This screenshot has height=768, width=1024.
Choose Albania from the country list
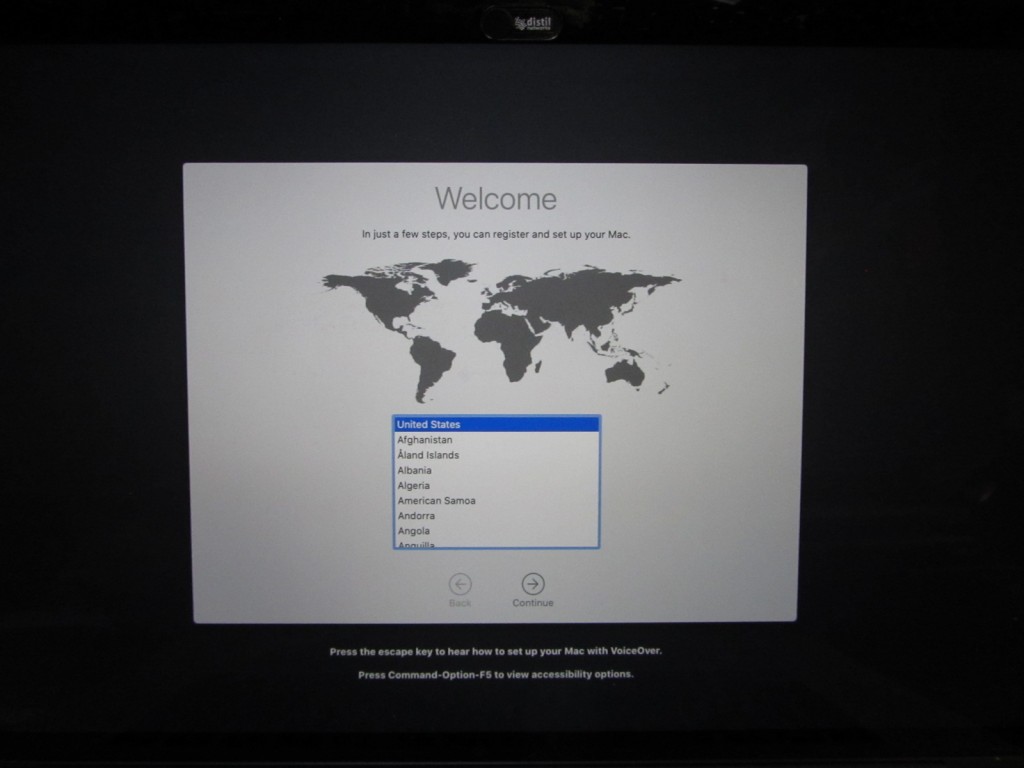tap(496, 470)
